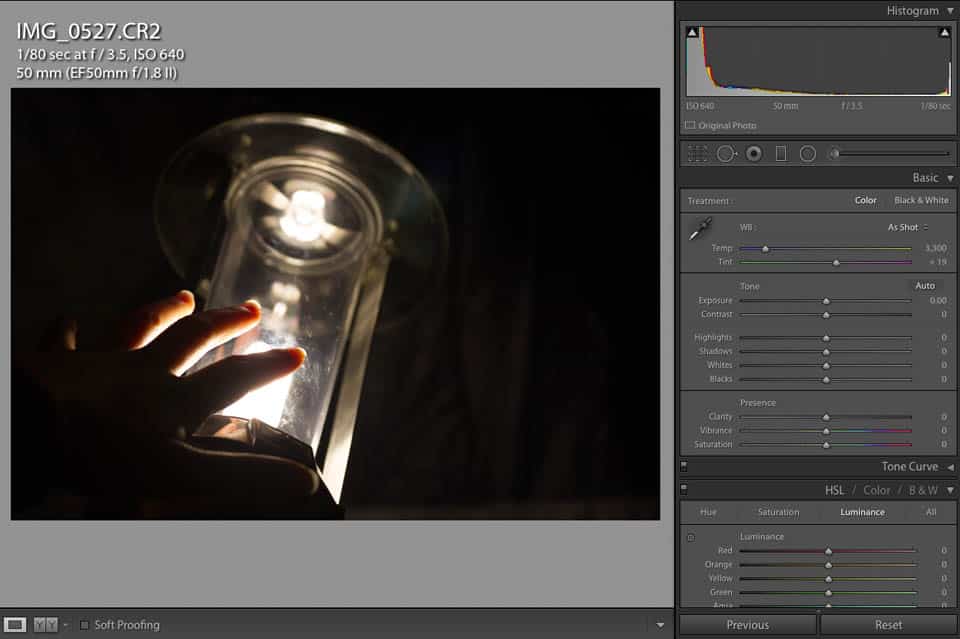Viewport: 960px width, 639px height.
Task: Click the Temp slider handle
Action: click(x=765, y=249)
